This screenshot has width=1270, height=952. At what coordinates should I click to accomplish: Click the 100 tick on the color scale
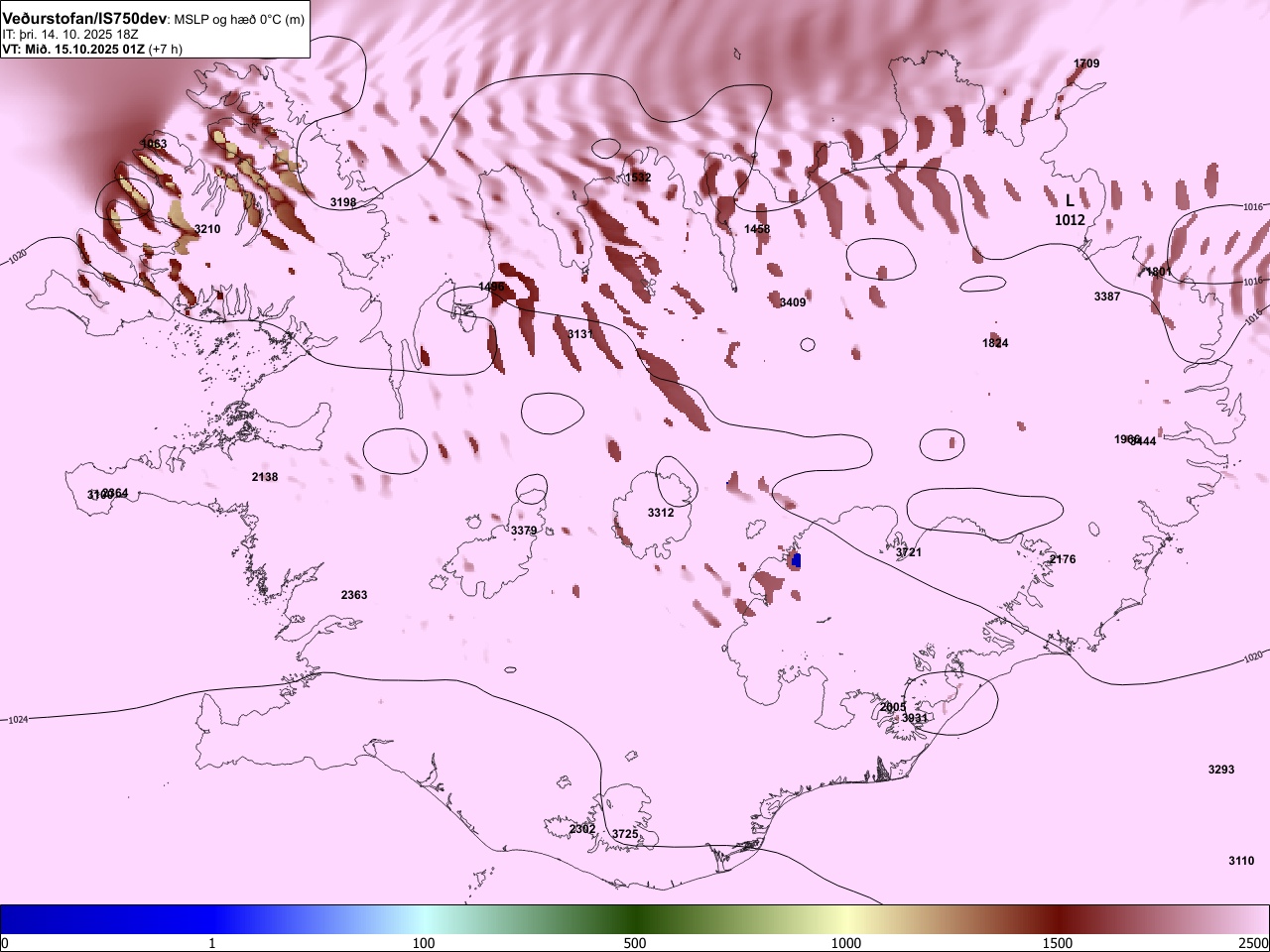pos(424,942)
